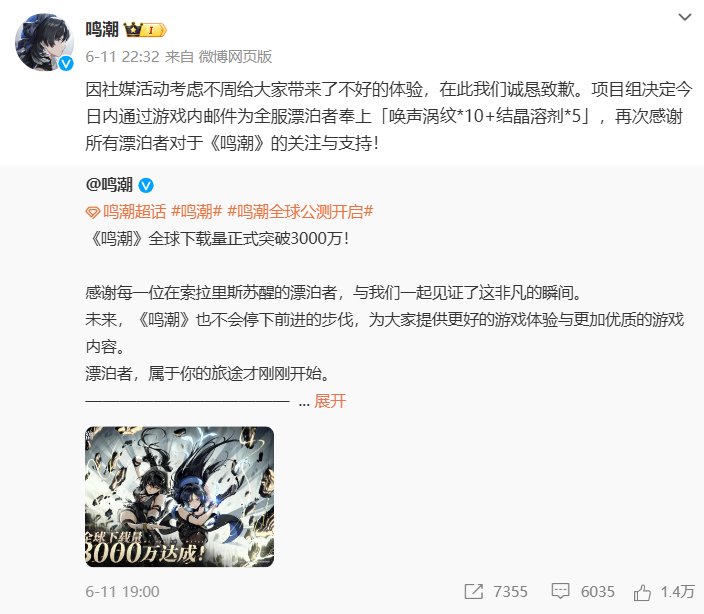Open the 鸣潮 profile avatar
Image resolution: width=704 pixels, height=614 pixels.
click(44, 42)
